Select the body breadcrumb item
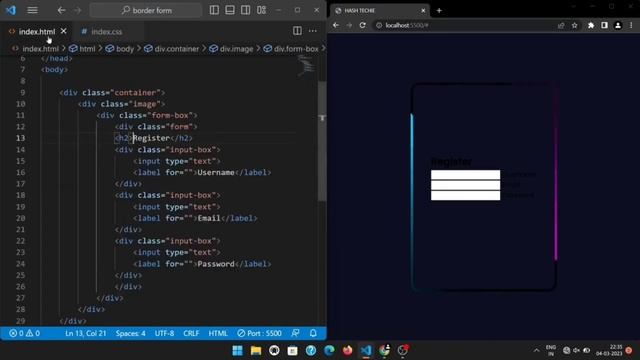Image resolution: width=640 pixels, height=360 pixels. click(x=125, y=49)
